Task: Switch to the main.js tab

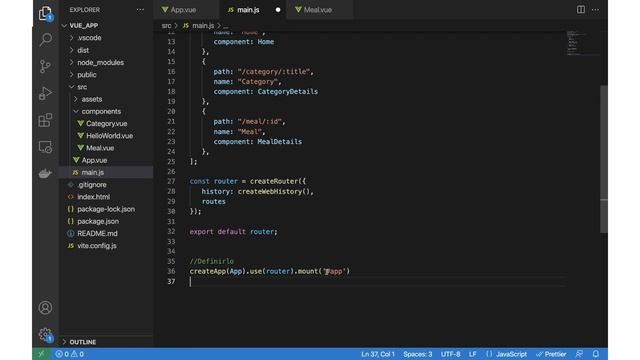Action: coord(253,10)
